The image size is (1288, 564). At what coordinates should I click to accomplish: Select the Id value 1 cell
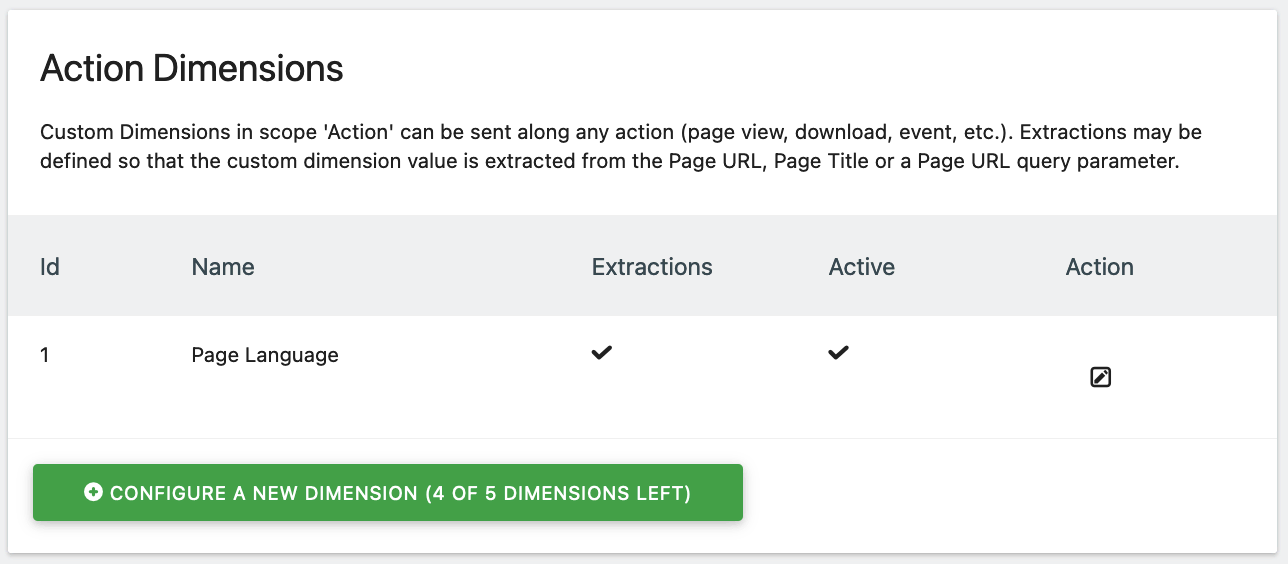click(45, 355)
